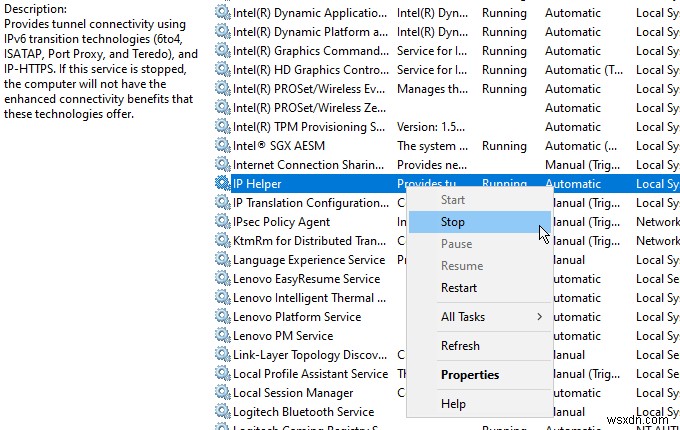The width and height of the screenshot is (680, 430).
Task: Click the disabled Pause menu entry
Action: (x=480, y=244)
